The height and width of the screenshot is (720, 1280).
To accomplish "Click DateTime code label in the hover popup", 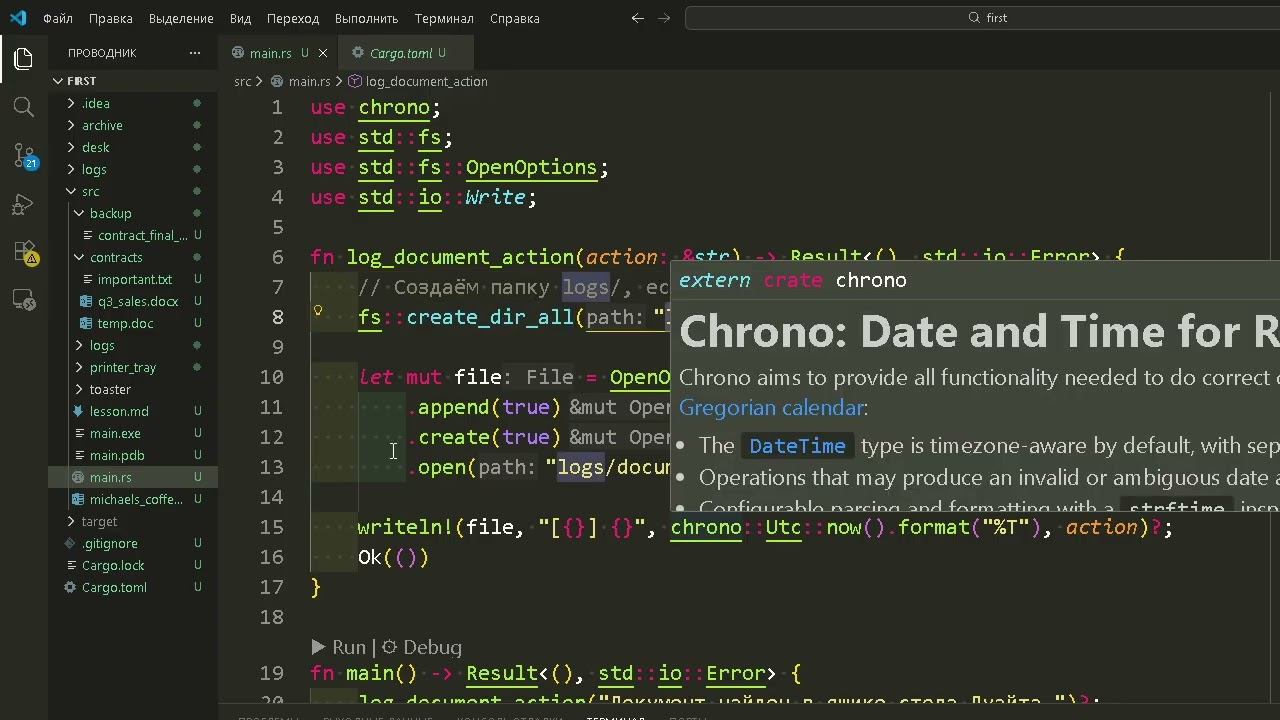I will click(x=797, y=446).
